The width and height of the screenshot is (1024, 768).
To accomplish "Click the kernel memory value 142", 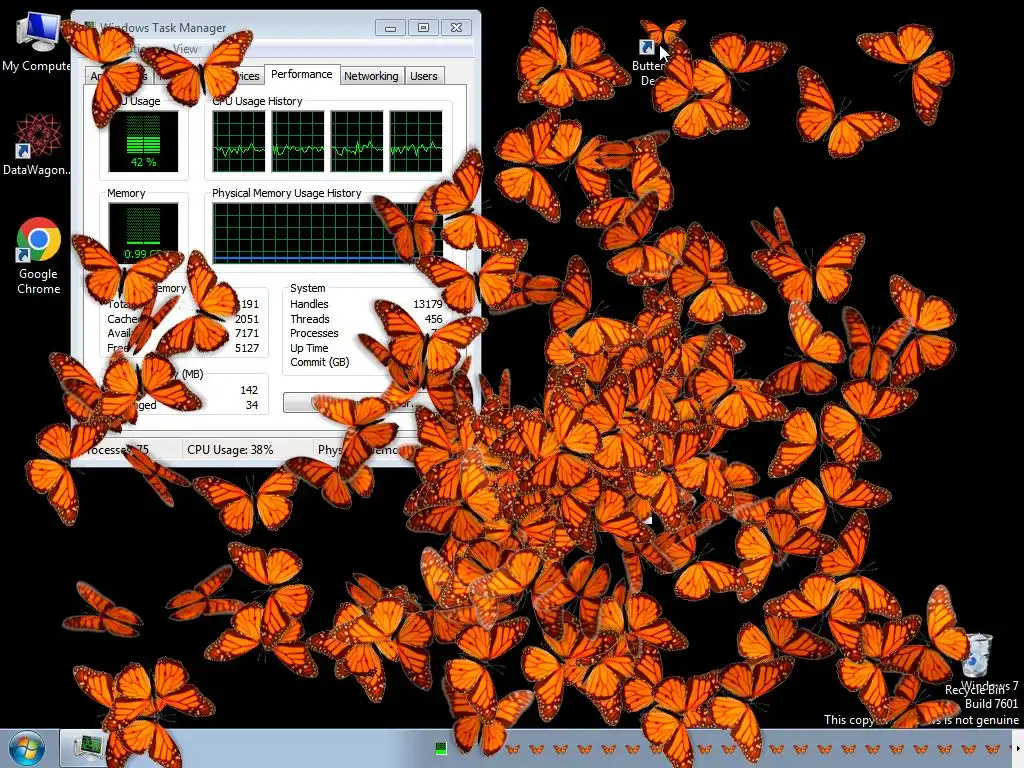I will tap(249, 390).
